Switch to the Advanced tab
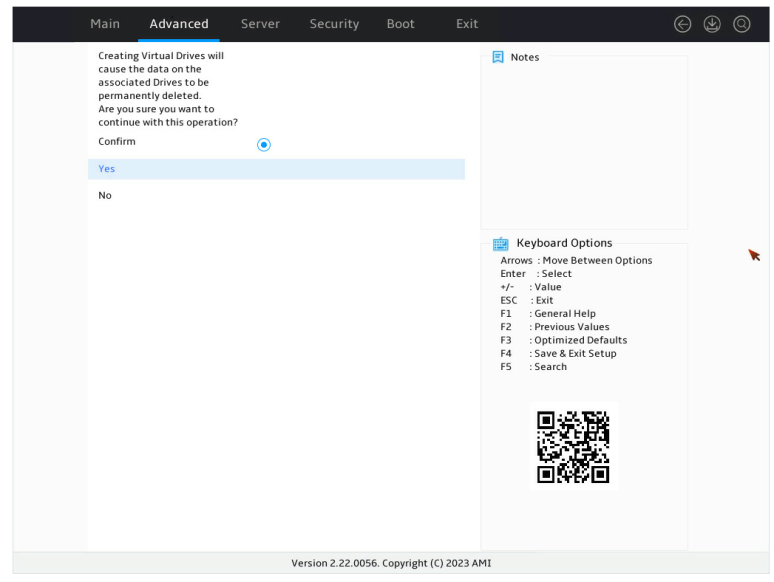 pos(179,24)
